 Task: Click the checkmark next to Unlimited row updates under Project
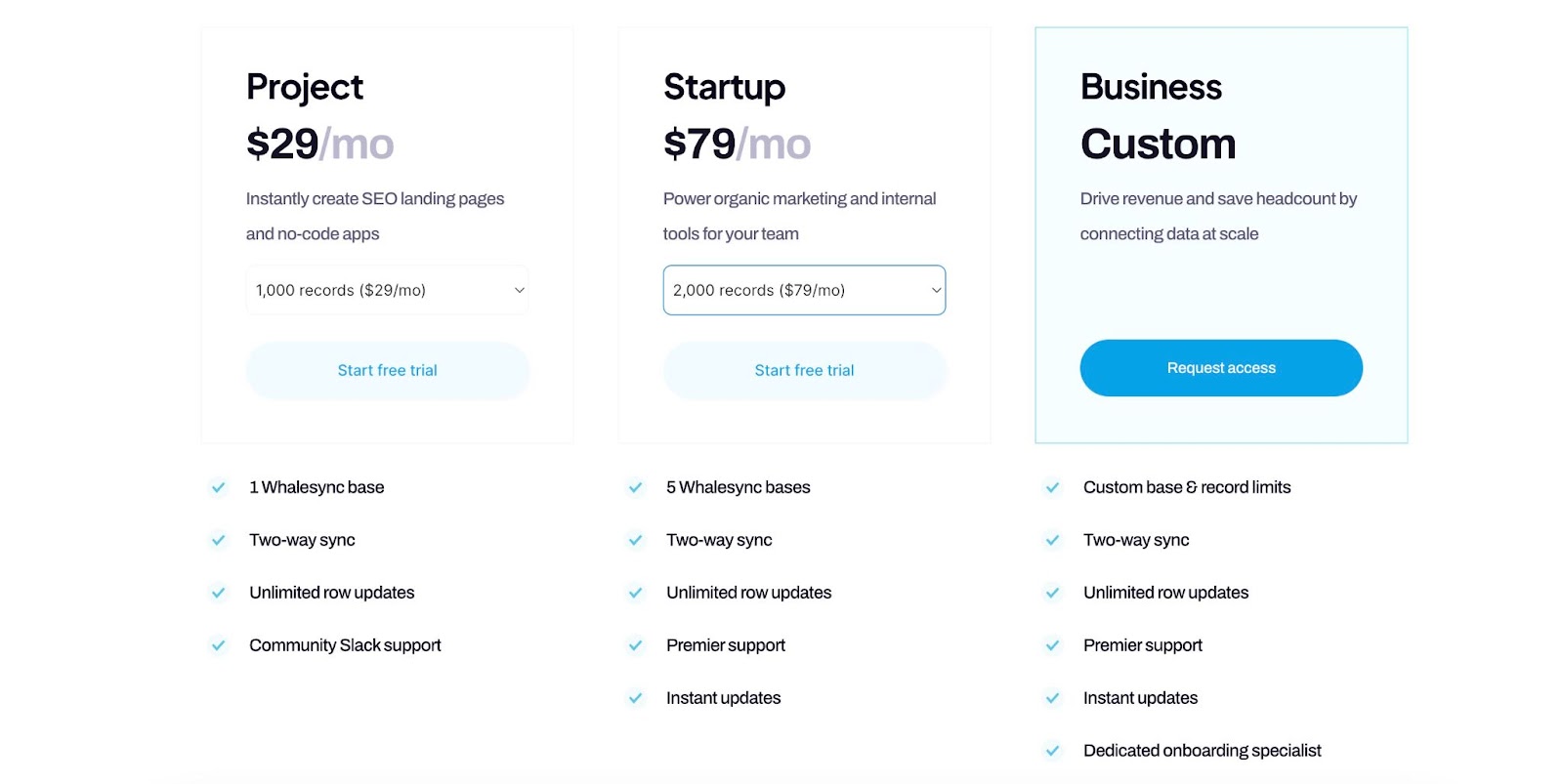(x=219, y=593)
